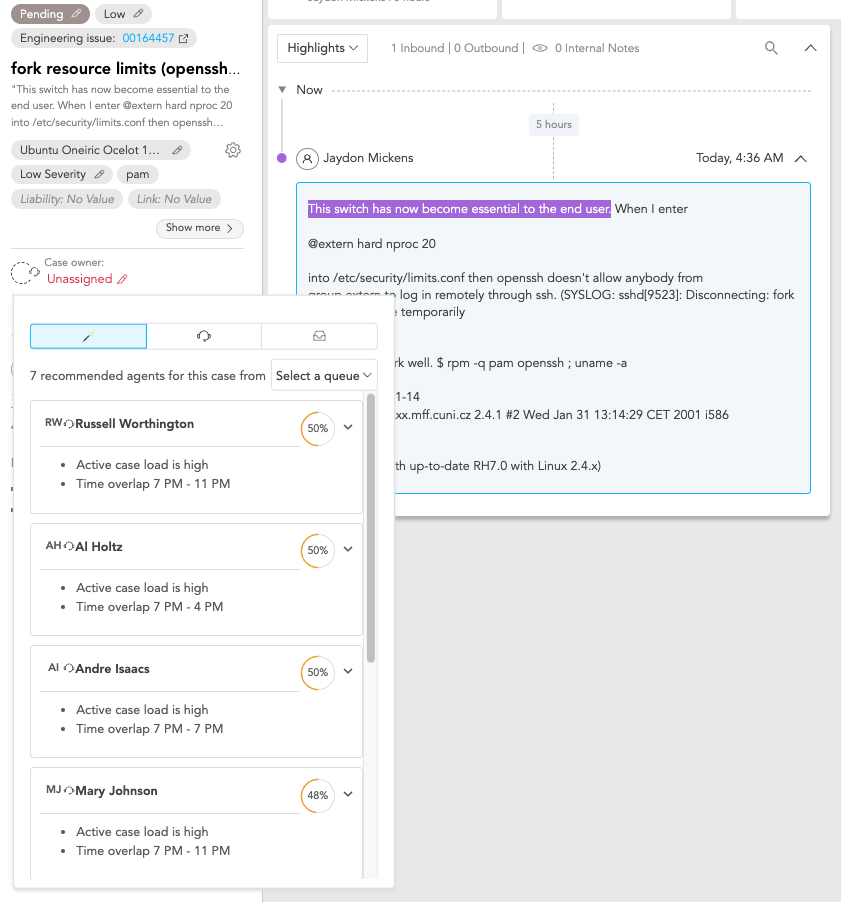Click the 0 Outbound count label

(x=486, y=48)
